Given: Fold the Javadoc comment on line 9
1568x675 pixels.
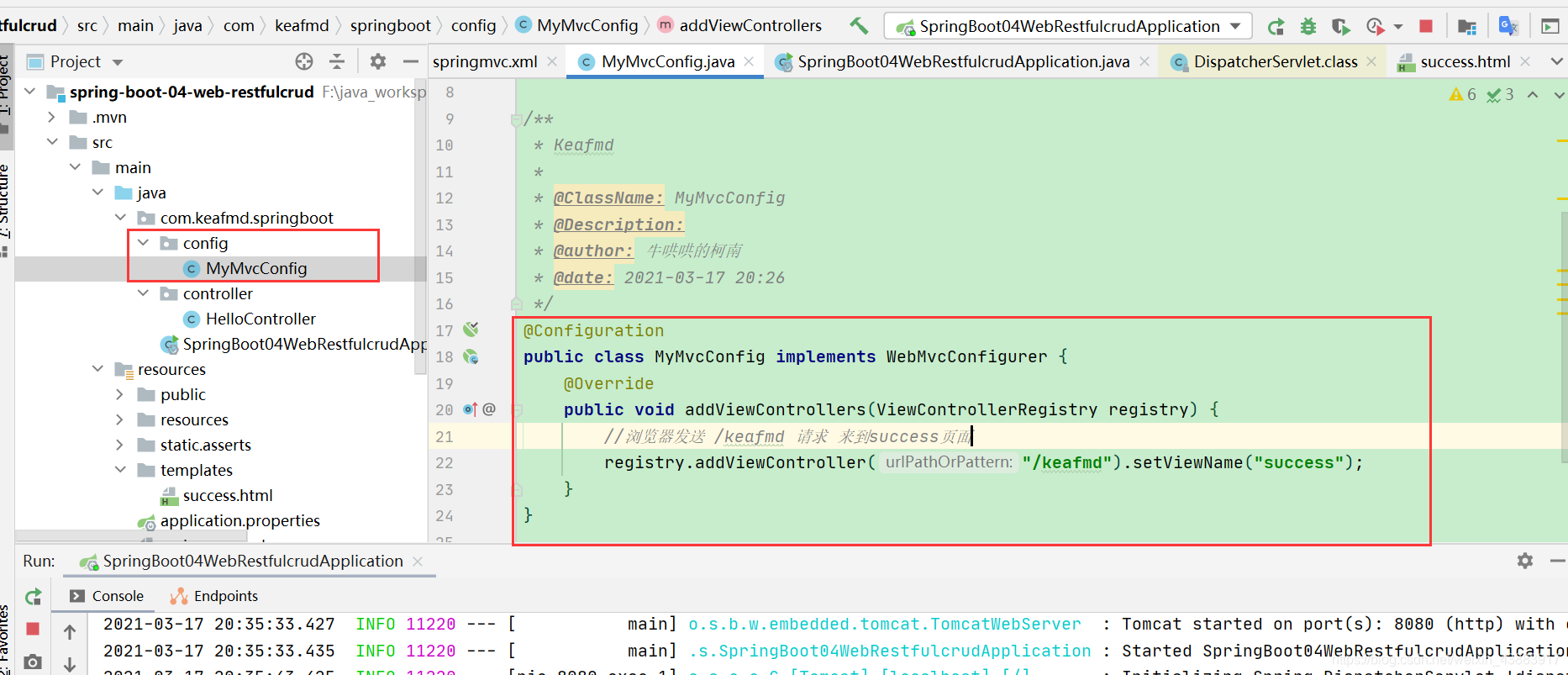Looking at the screenshot, I should click(517, 119).
